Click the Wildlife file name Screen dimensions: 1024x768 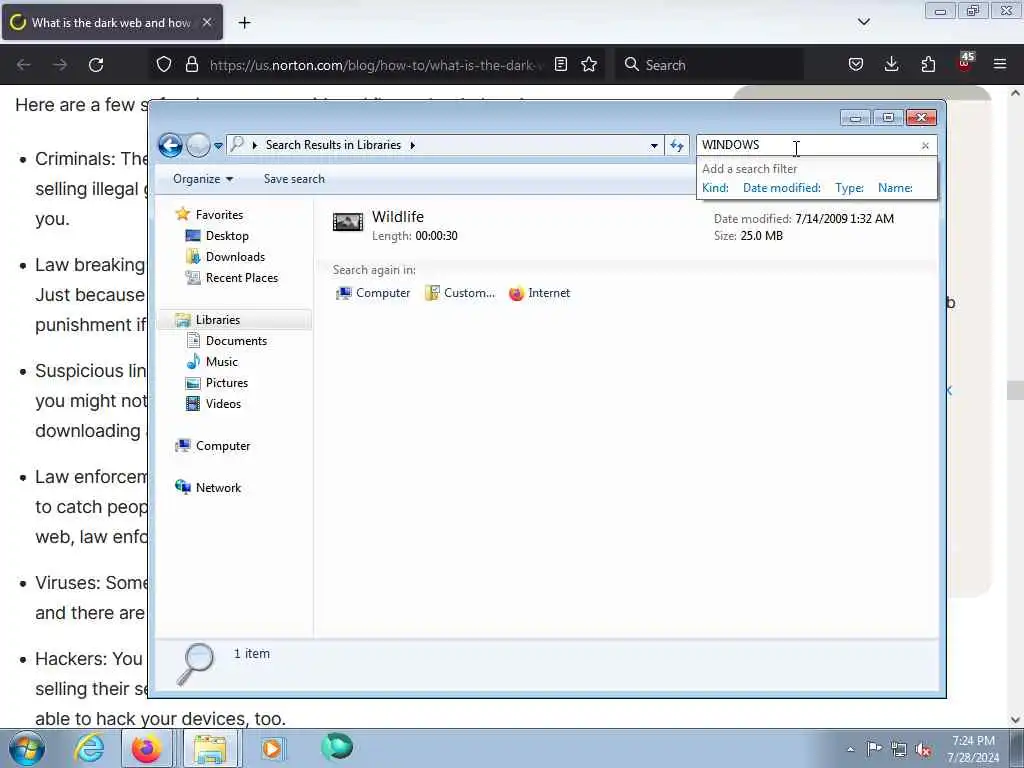pos(398,217)
